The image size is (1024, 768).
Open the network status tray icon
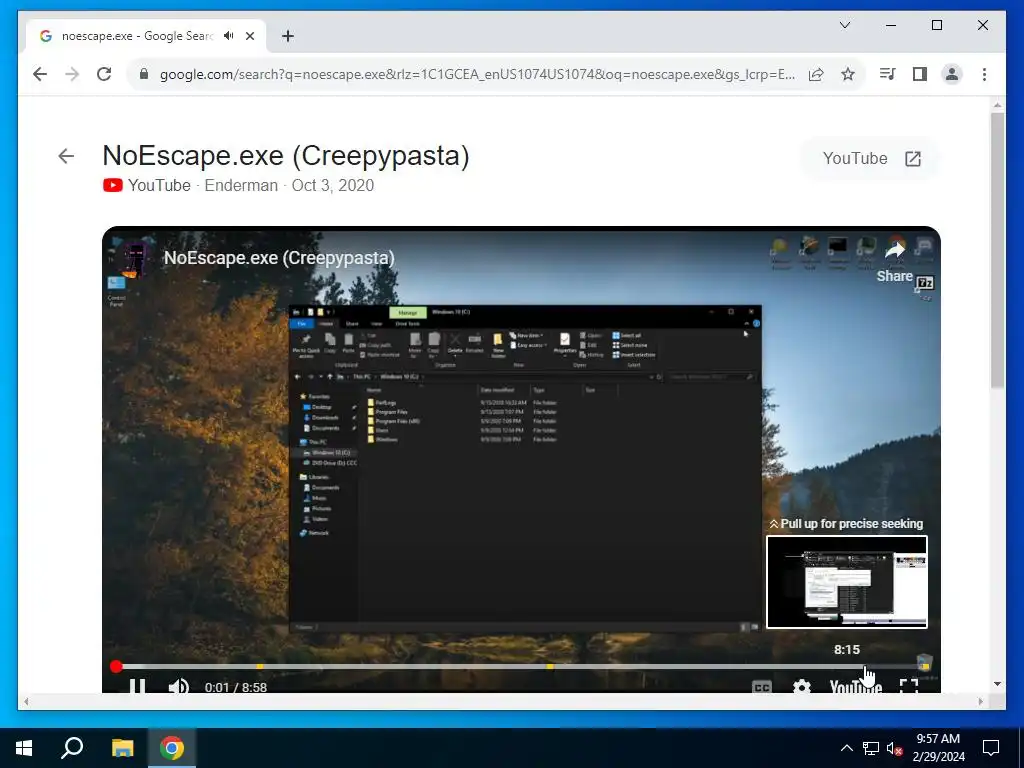click(871, 748)
